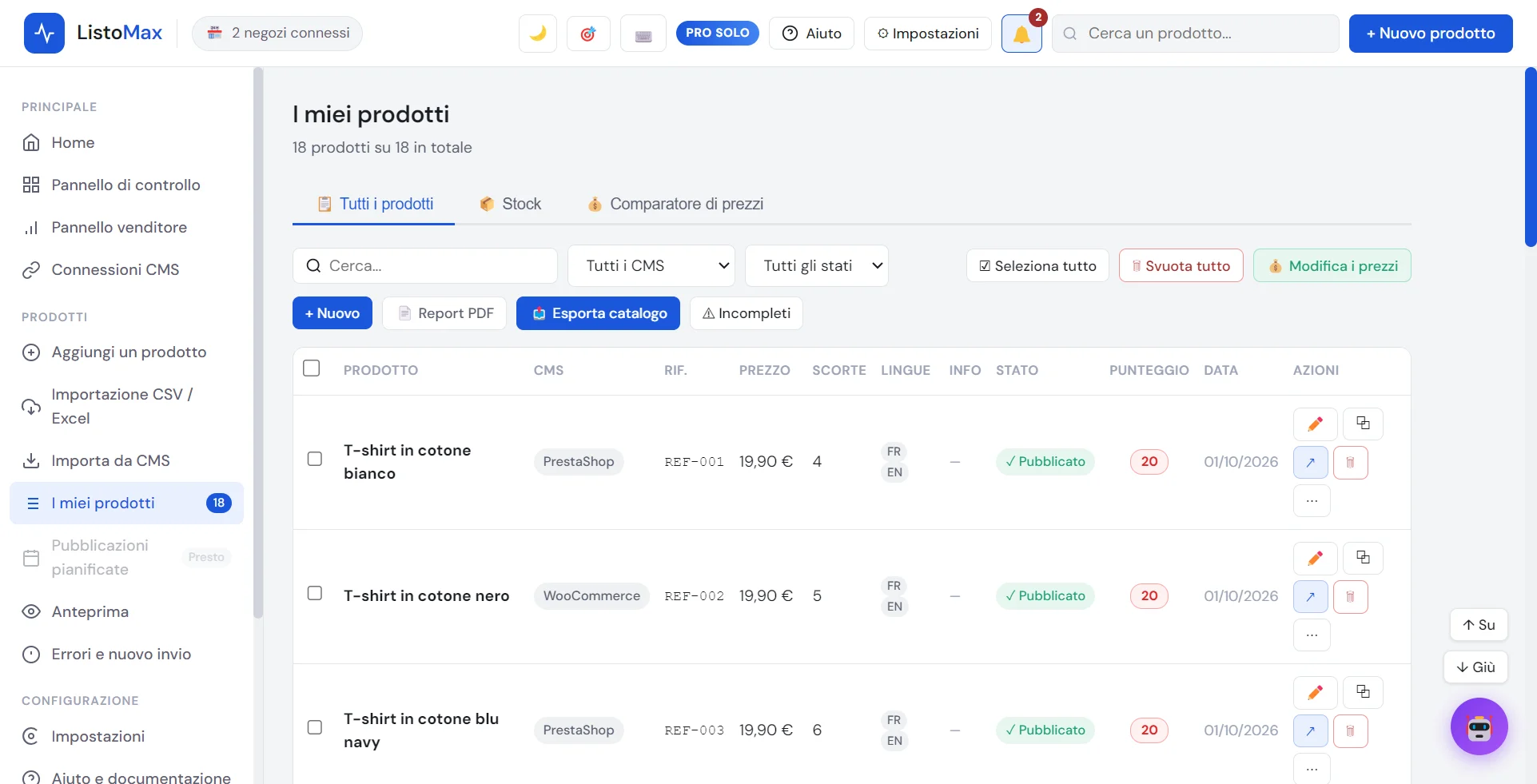
Task: Open notifications bell with badge 2
Action: pyautogui.click(x=1021, y=34)
